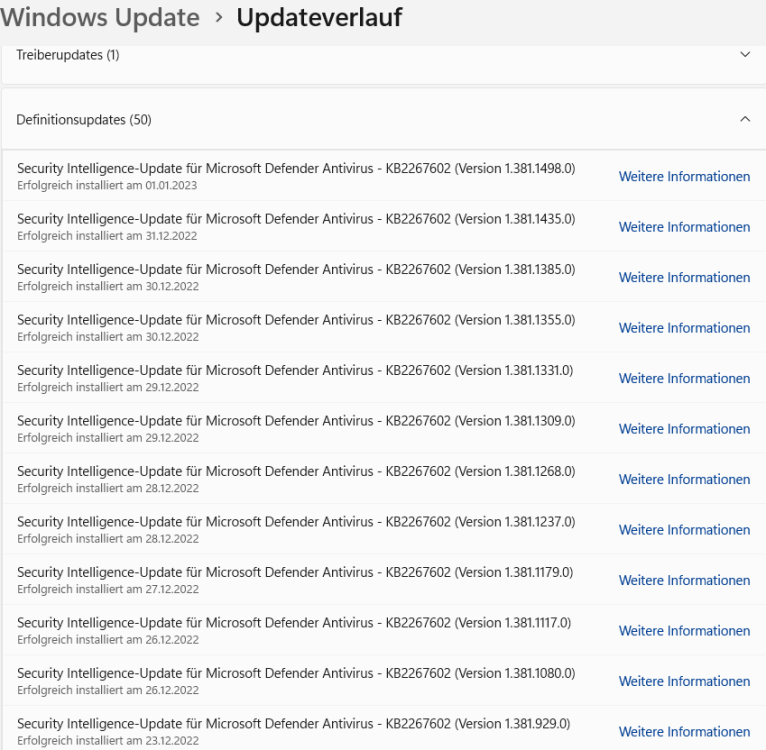Open Weitere Informationen for Version 1.381.1498.0
This screenshot has width=766, height=750.
click(684, 176)
